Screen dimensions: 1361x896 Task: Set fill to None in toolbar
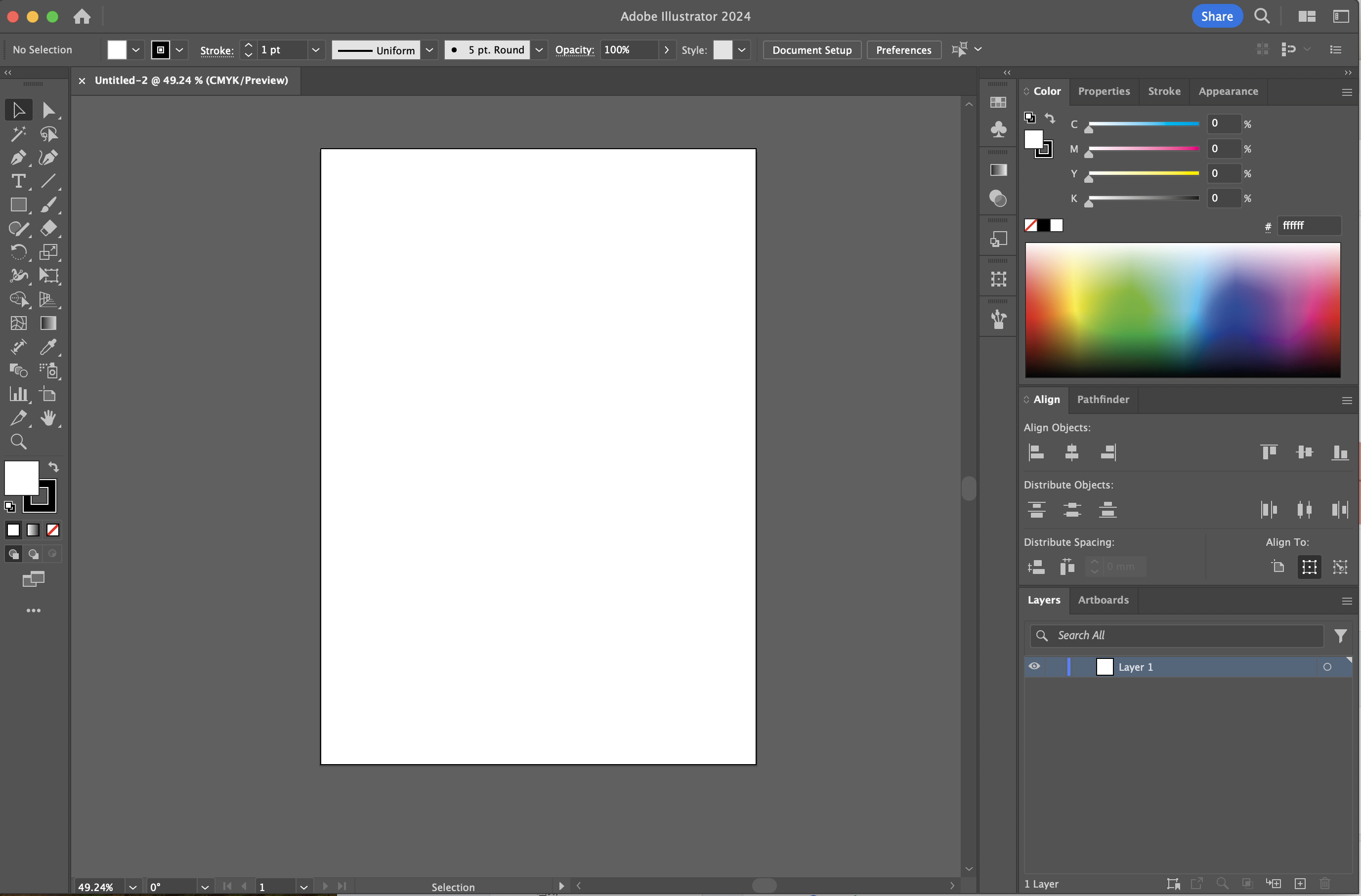[52, 530]
